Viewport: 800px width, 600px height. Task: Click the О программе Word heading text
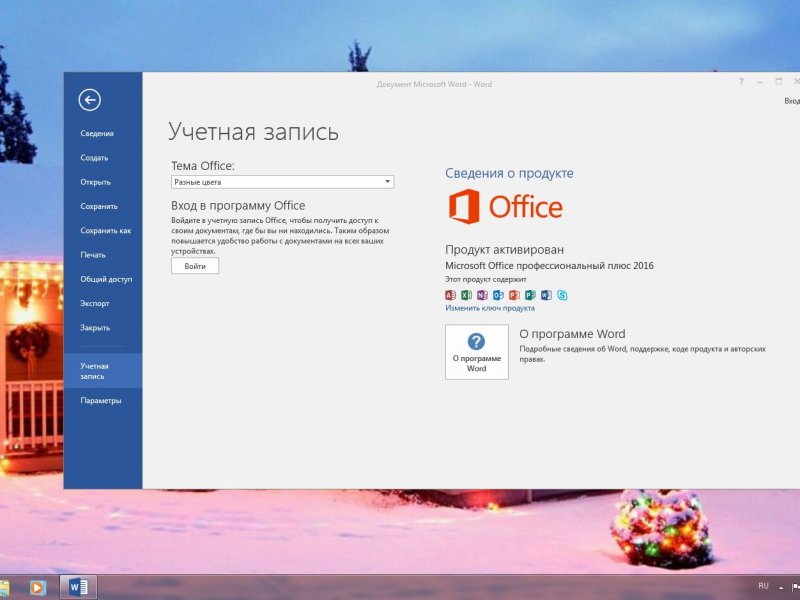click(x=572, y=334)
